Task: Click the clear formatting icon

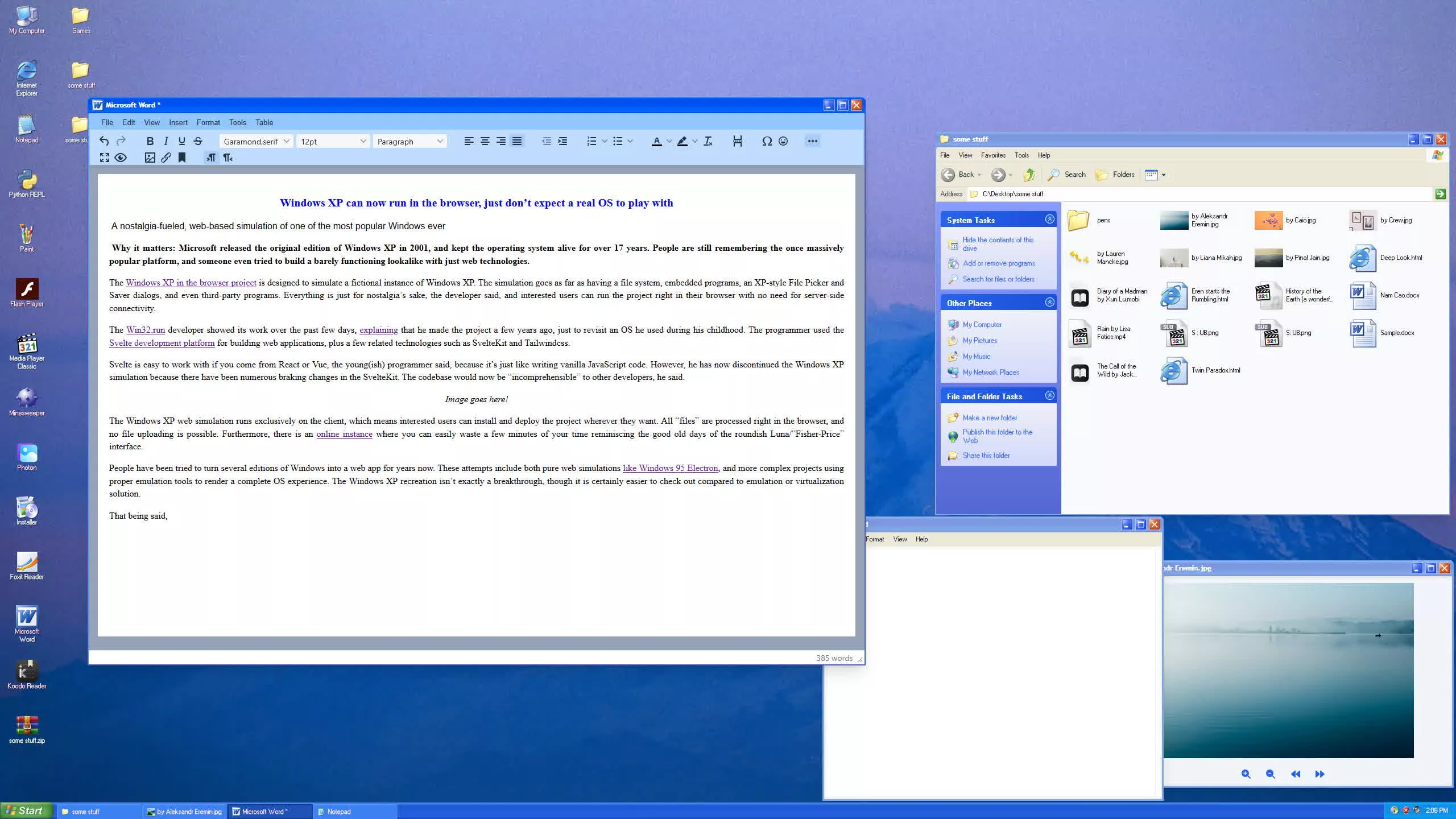Action: coord(708,141)
